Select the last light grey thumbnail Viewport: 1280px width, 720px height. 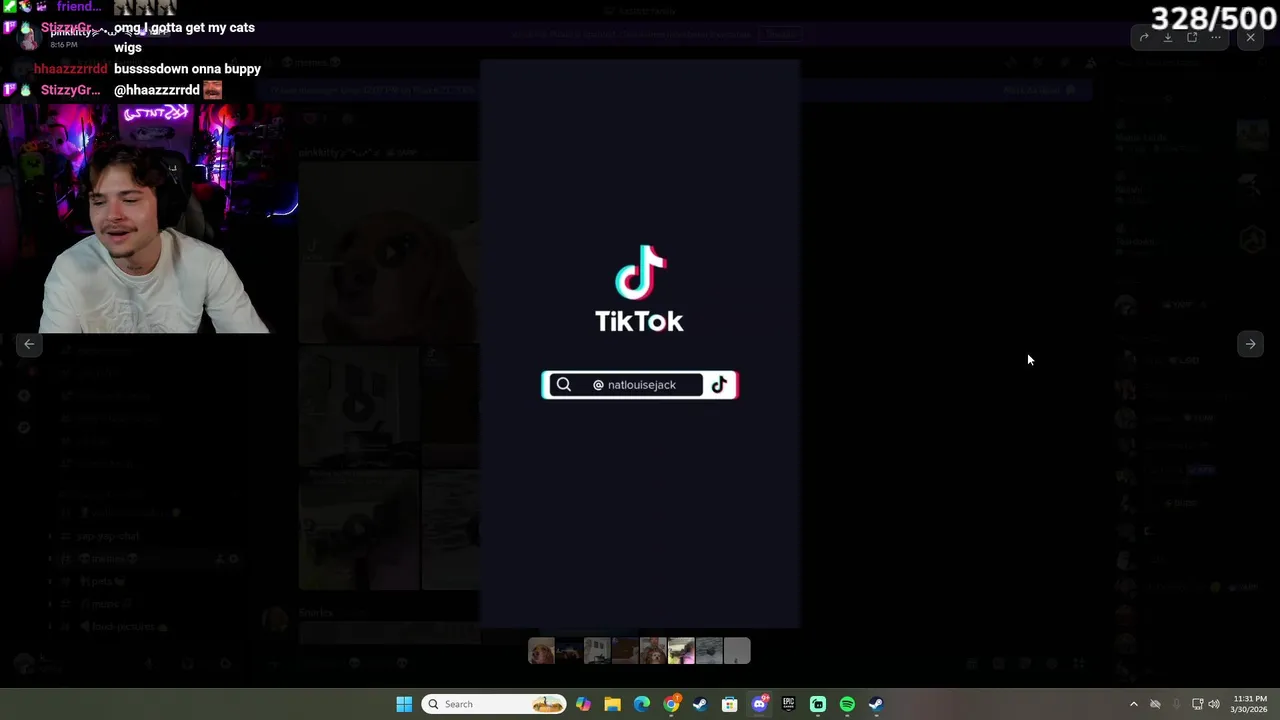click(737, 651)
